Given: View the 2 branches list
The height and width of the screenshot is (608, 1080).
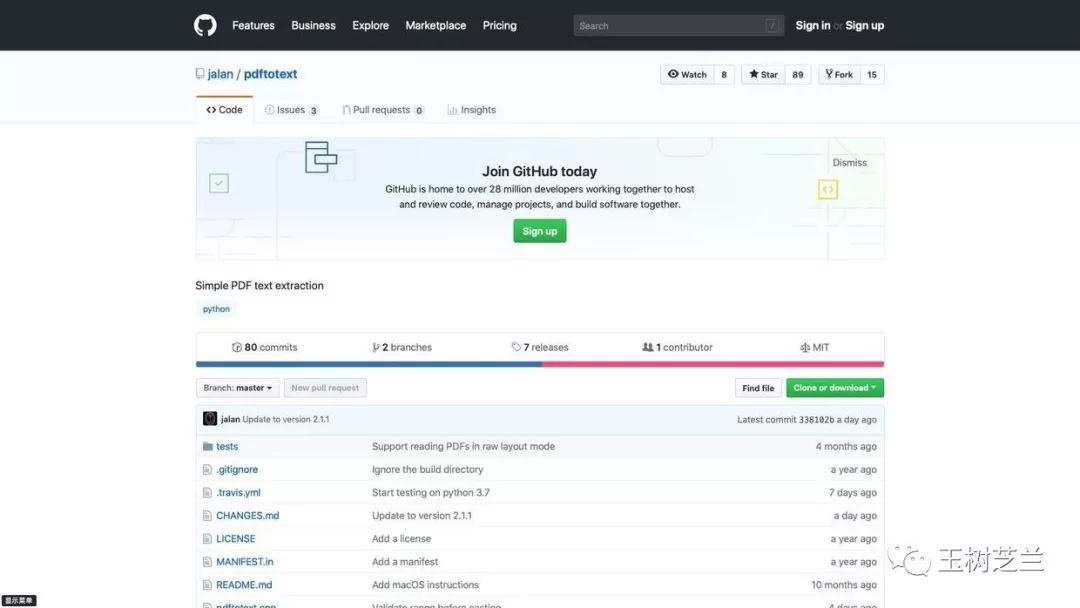Looking at the screenshot, I should (402, 347).
